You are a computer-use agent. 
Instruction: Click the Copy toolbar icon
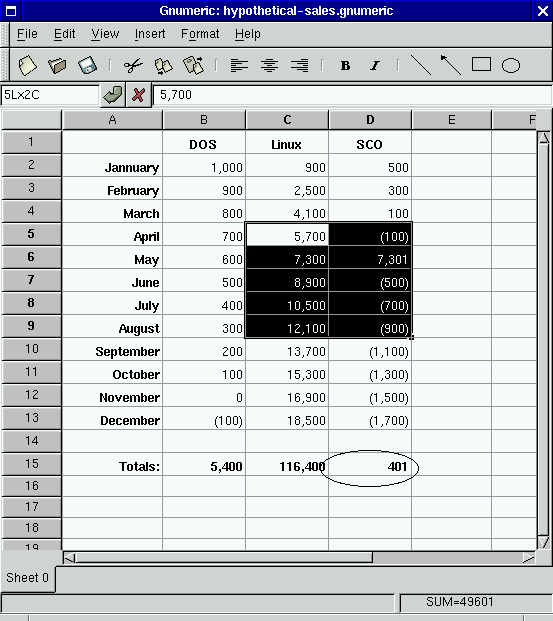pos(163,65)
